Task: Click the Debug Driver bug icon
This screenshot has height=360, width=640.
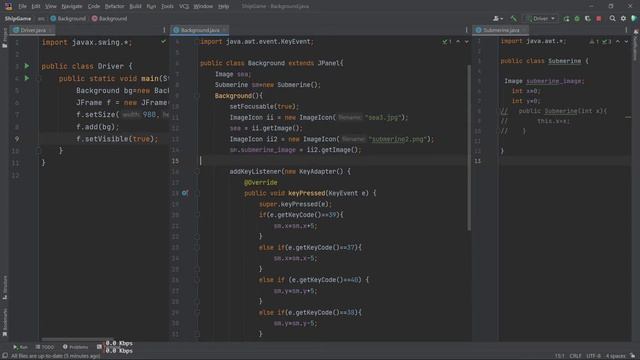Action: 577,18
